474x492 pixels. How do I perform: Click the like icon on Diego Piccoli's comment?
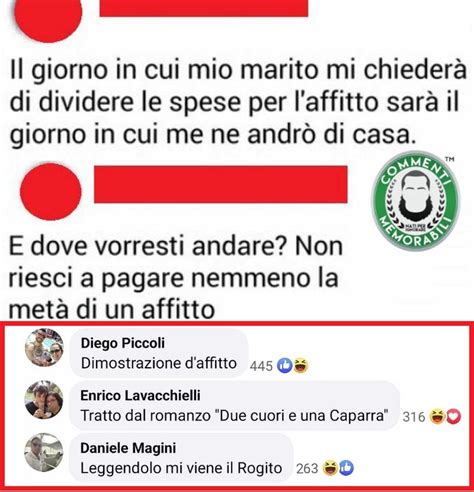tap(285, 365)
